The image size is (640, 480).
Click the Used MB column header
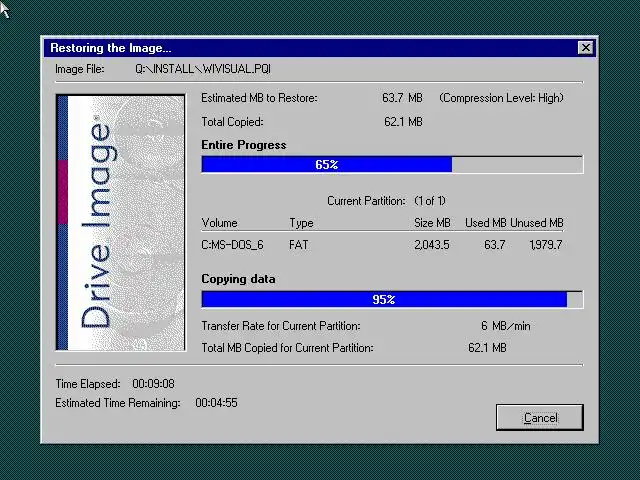click(x=485, y=223)
